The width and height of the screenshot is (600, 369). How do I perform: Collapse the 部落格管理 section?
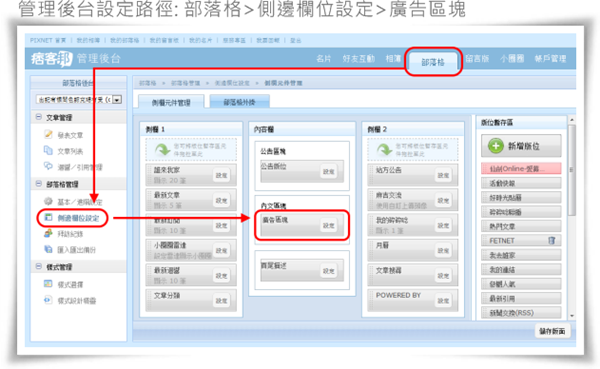(39, 184)
